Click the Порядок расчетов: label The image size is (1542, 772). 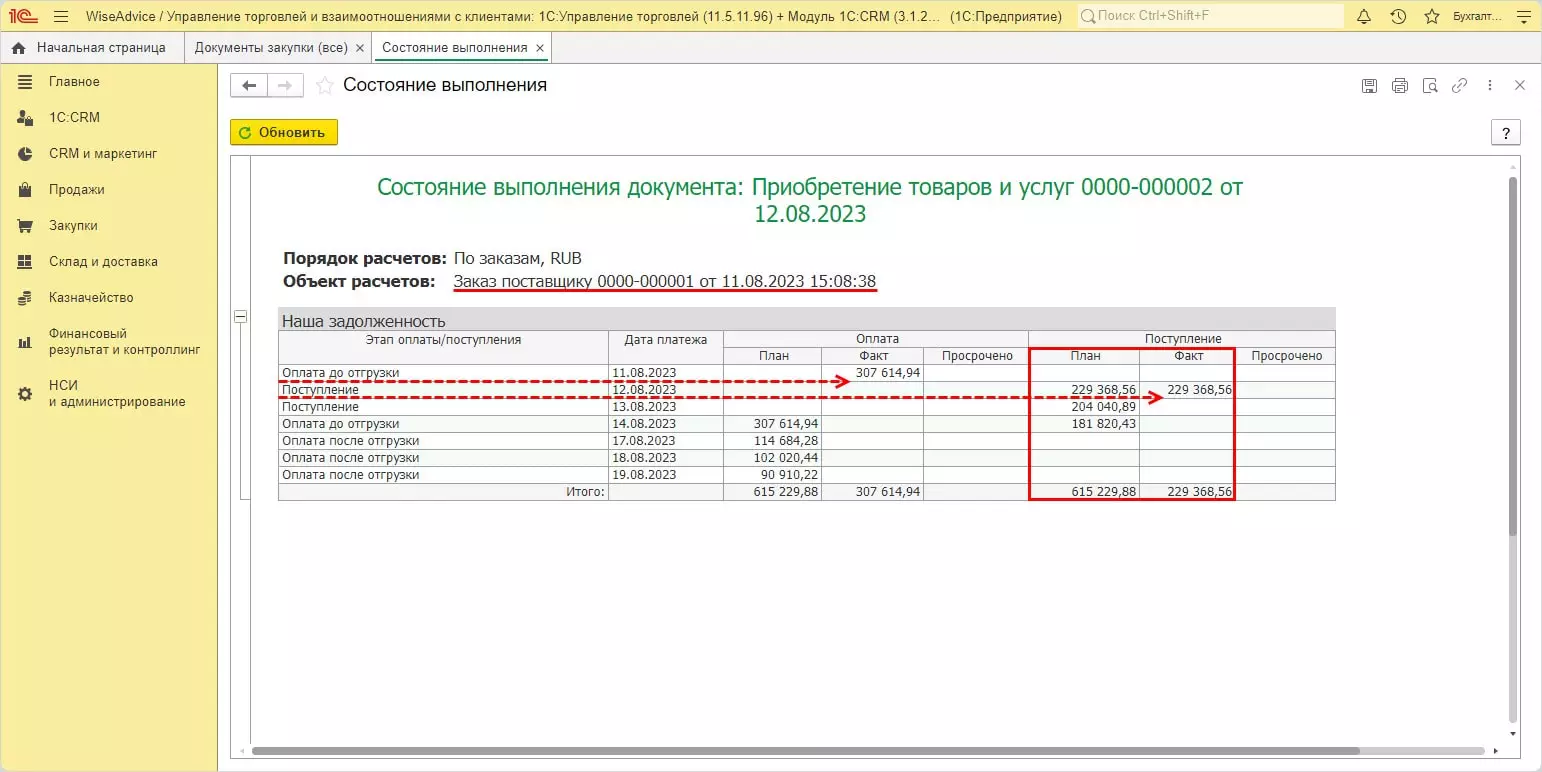point(365,258)
